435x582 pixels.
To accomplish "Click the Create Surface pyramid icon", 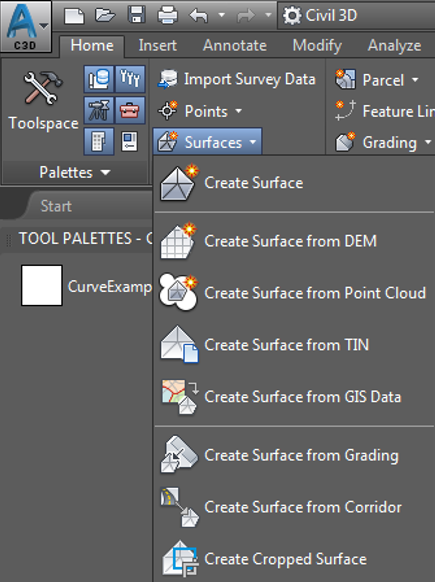I will tap(179, 183).
